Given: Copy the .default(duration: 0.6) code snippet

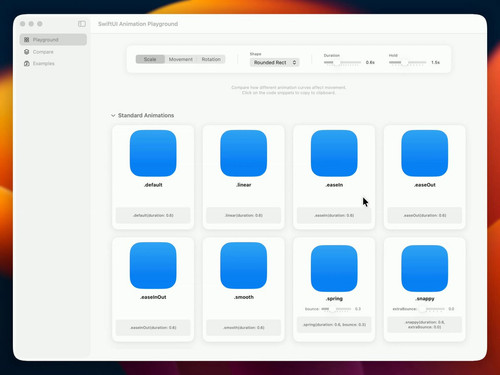Looking at the screenshot, I should (x=153, y=215).
